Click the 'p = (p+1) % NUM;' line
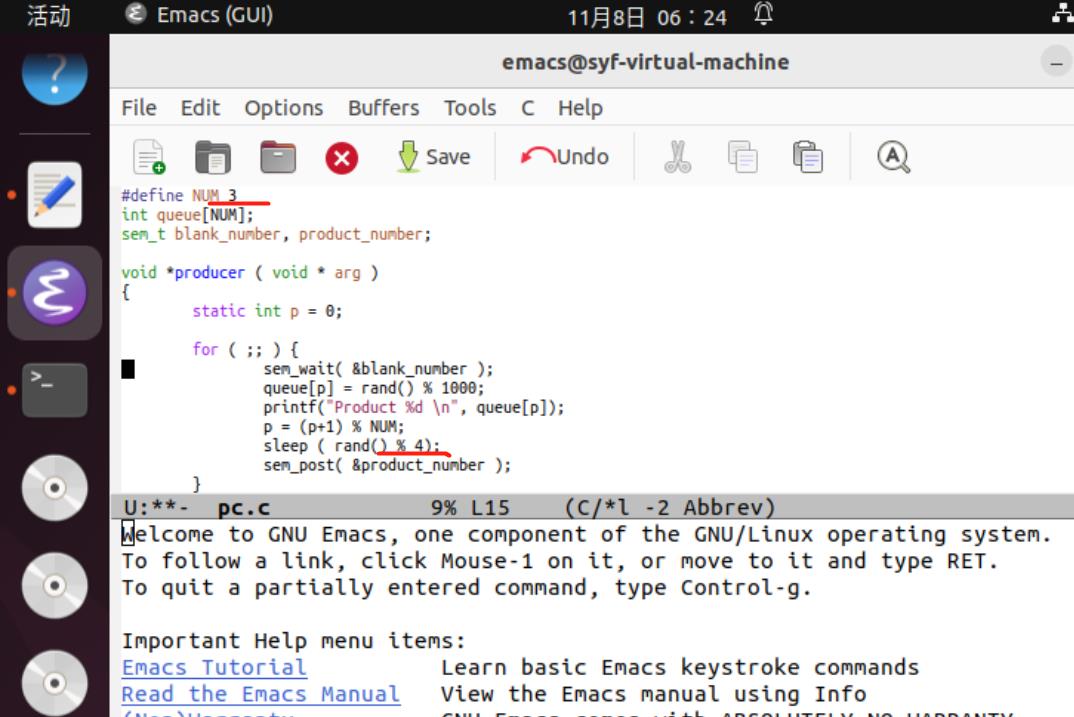1074x717 pixels. (334, 427)
